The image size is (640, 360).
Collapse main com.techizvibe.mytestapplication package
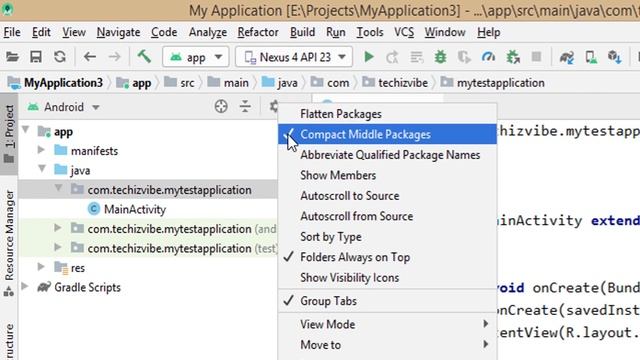point(58,188)
